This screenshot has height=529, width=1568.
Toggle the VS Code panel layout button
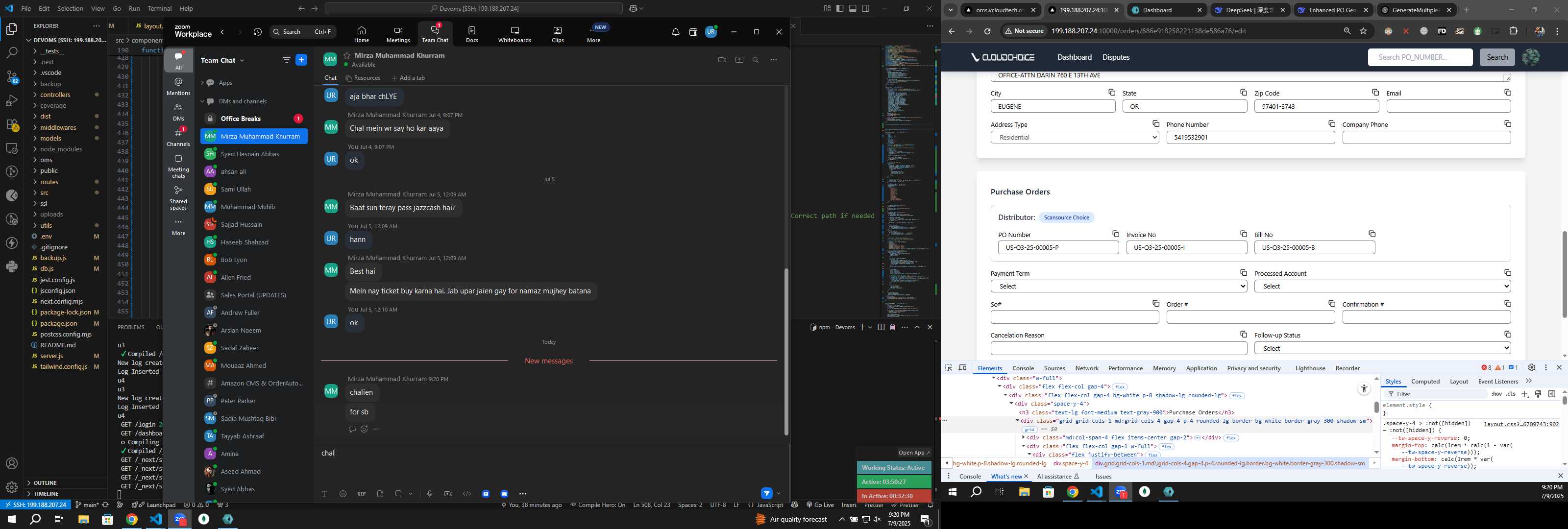tap(853, 8)
